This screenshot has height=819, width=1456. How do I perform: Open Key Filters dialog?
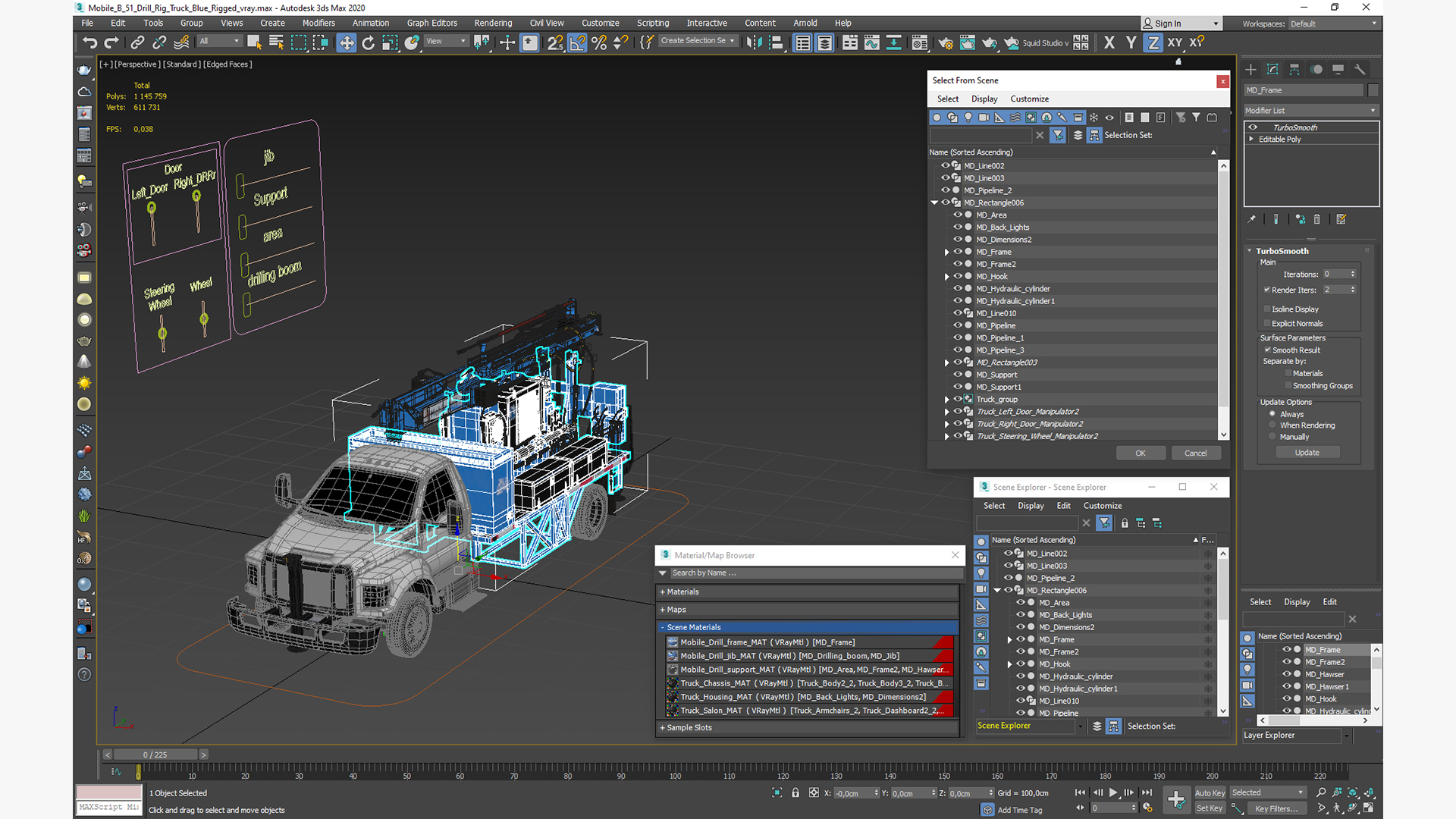click(x=1276, y=808)
